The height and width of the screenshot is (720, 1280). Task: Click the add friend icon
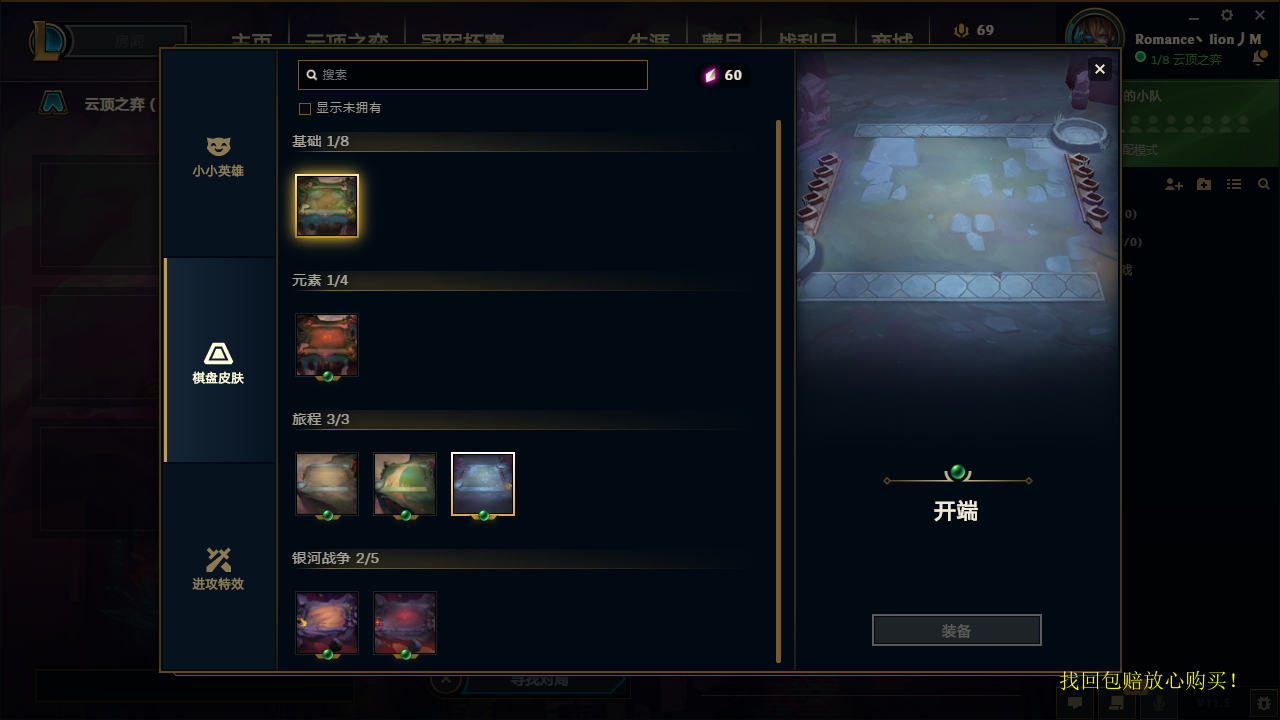[x=1174, y=185]
